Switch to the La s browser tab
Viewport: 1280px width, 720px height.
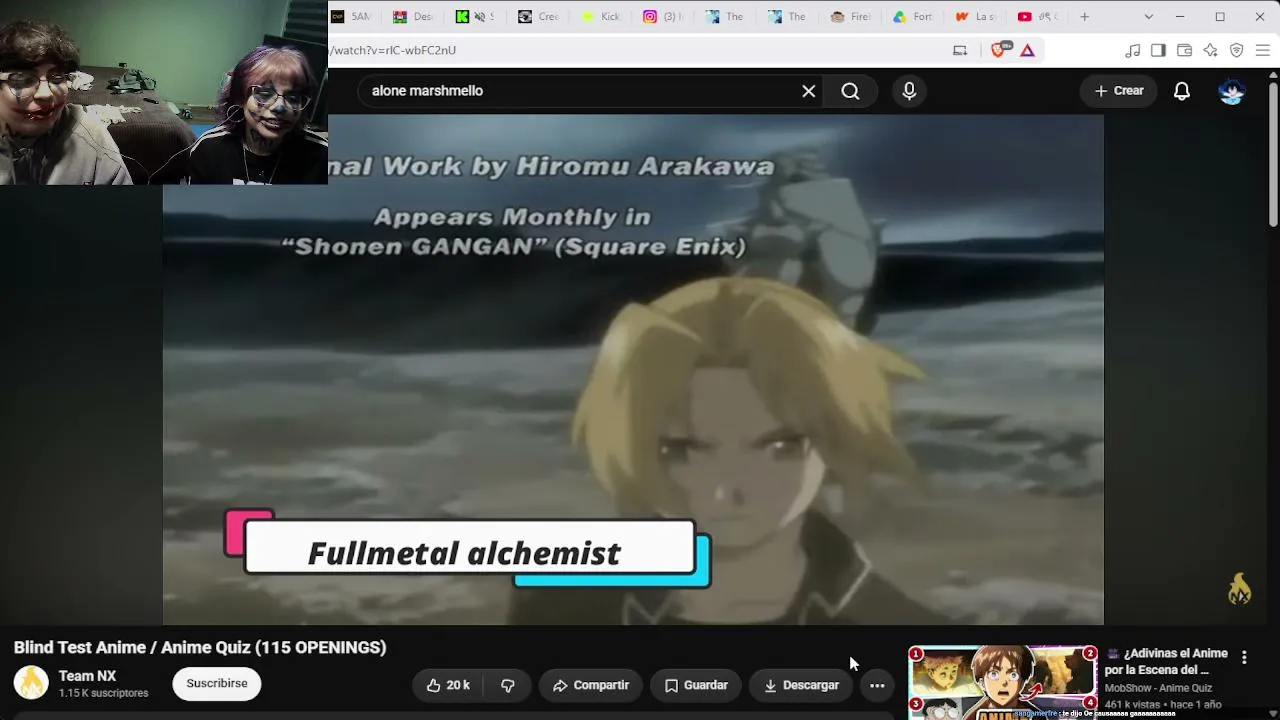[974, 16]
